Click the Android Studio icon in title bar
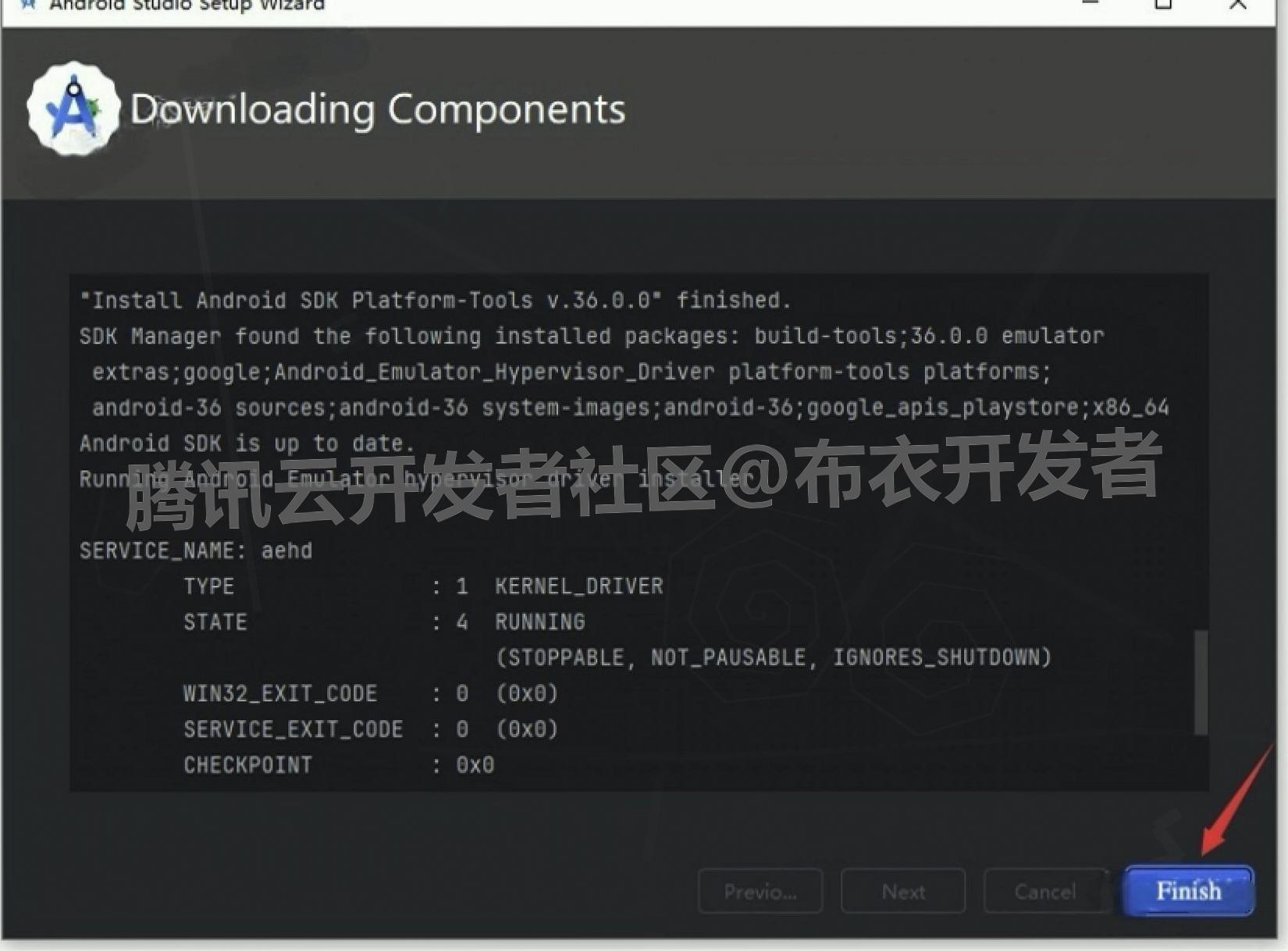Image resolution: width=1288 pixels, height=951 pixels. click(x=28, y=4)
